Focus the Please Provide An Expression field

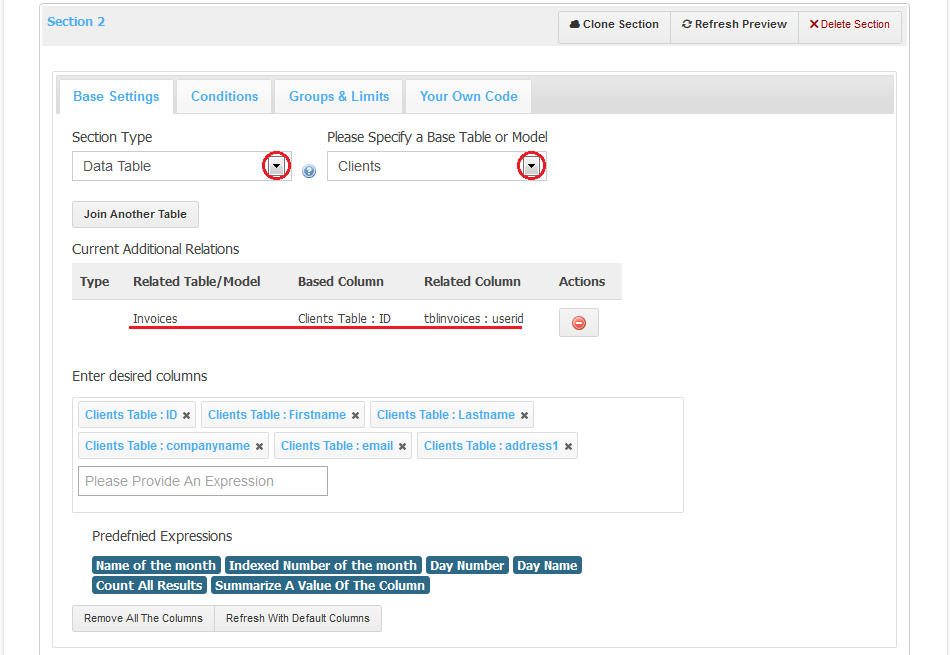203,481
